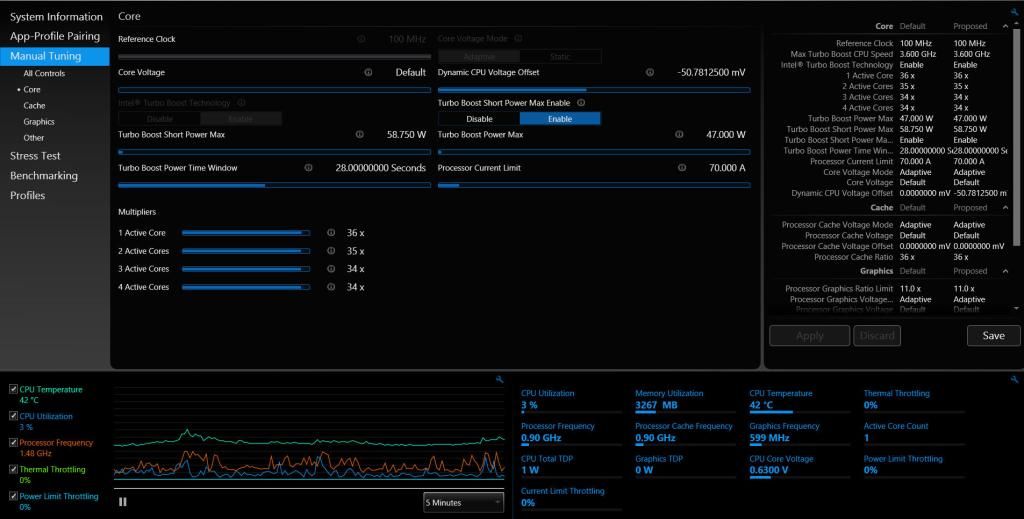Image resolution: width=1024 pixels, height=519 pixels.
Task: Collapse the Core section in summary panel
Action: coord(1005,26)
